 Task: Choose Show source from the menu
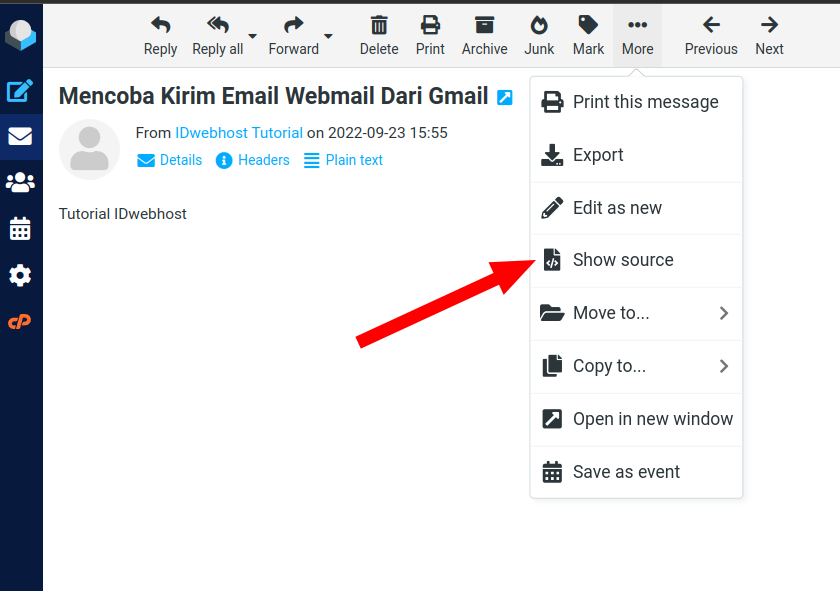[x=636, y=260]
